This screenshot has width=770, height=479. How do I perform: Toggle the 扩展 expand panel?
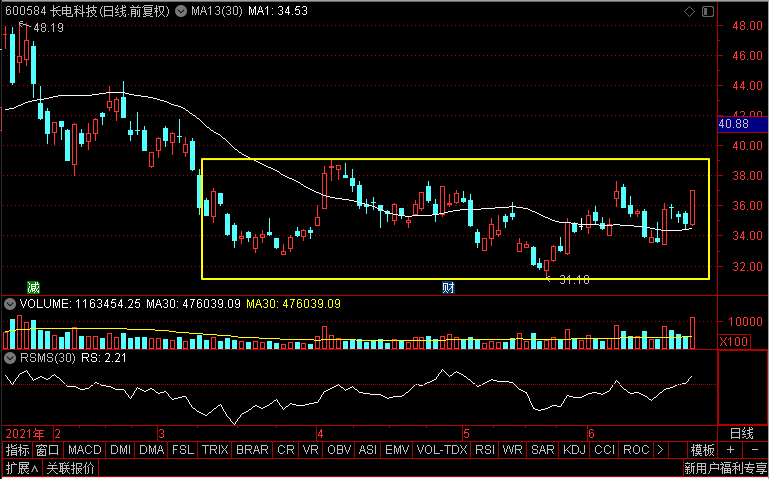pyautogui.click(x=20, y=468)
